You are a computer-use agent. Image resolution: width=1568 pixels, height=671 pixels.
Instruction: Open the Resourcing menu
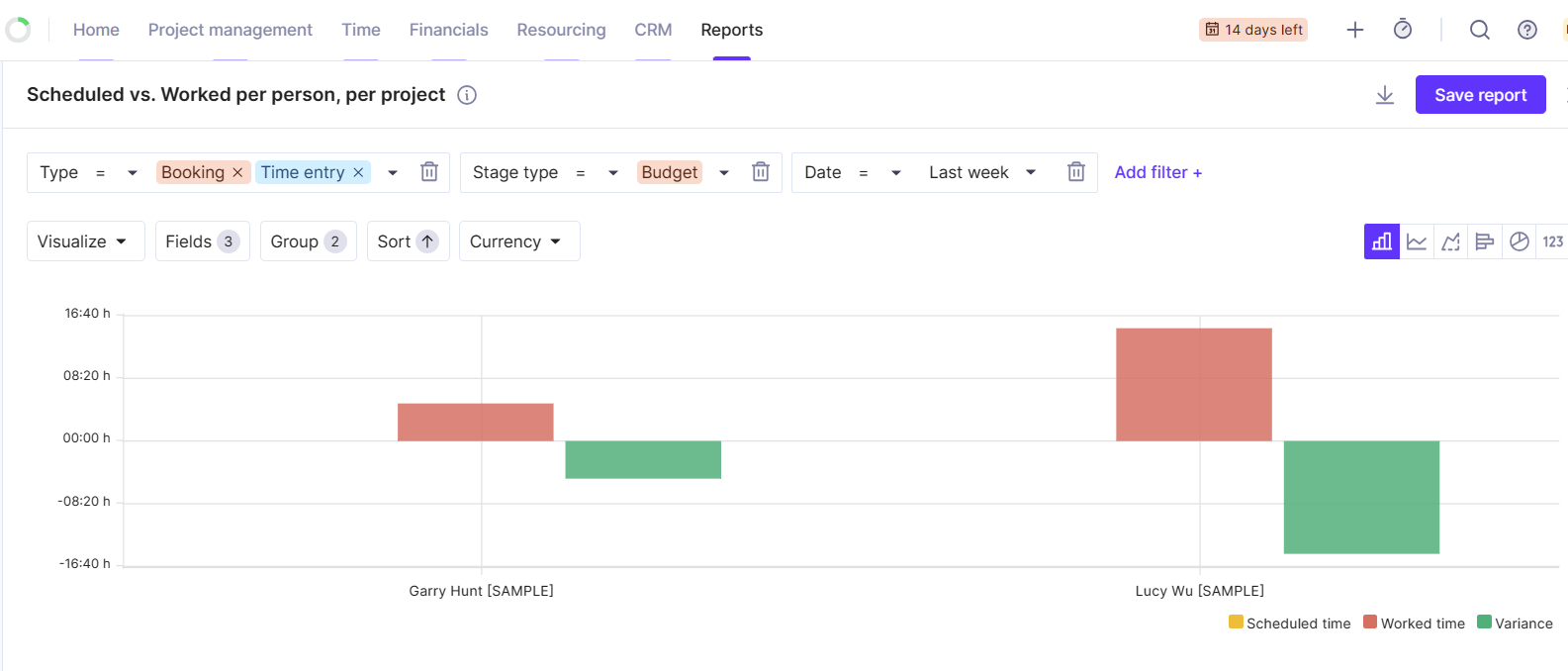click(561, 30)
